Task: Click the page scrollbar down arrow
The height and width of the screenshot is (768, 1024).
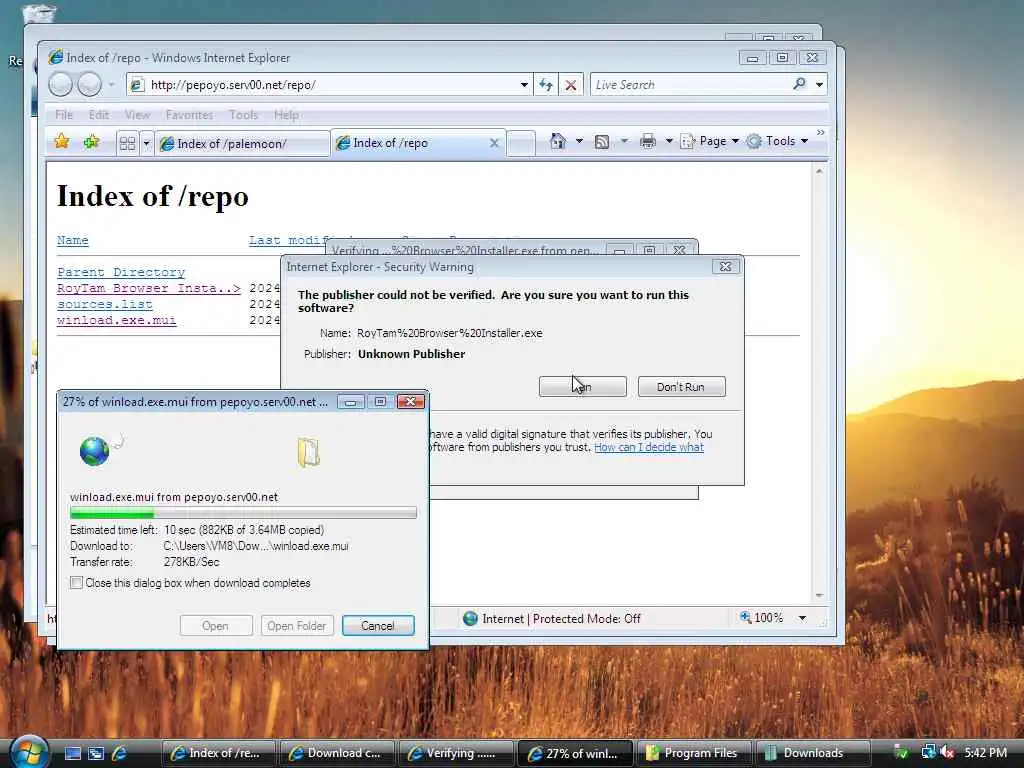Action: [x=819, y=595]
